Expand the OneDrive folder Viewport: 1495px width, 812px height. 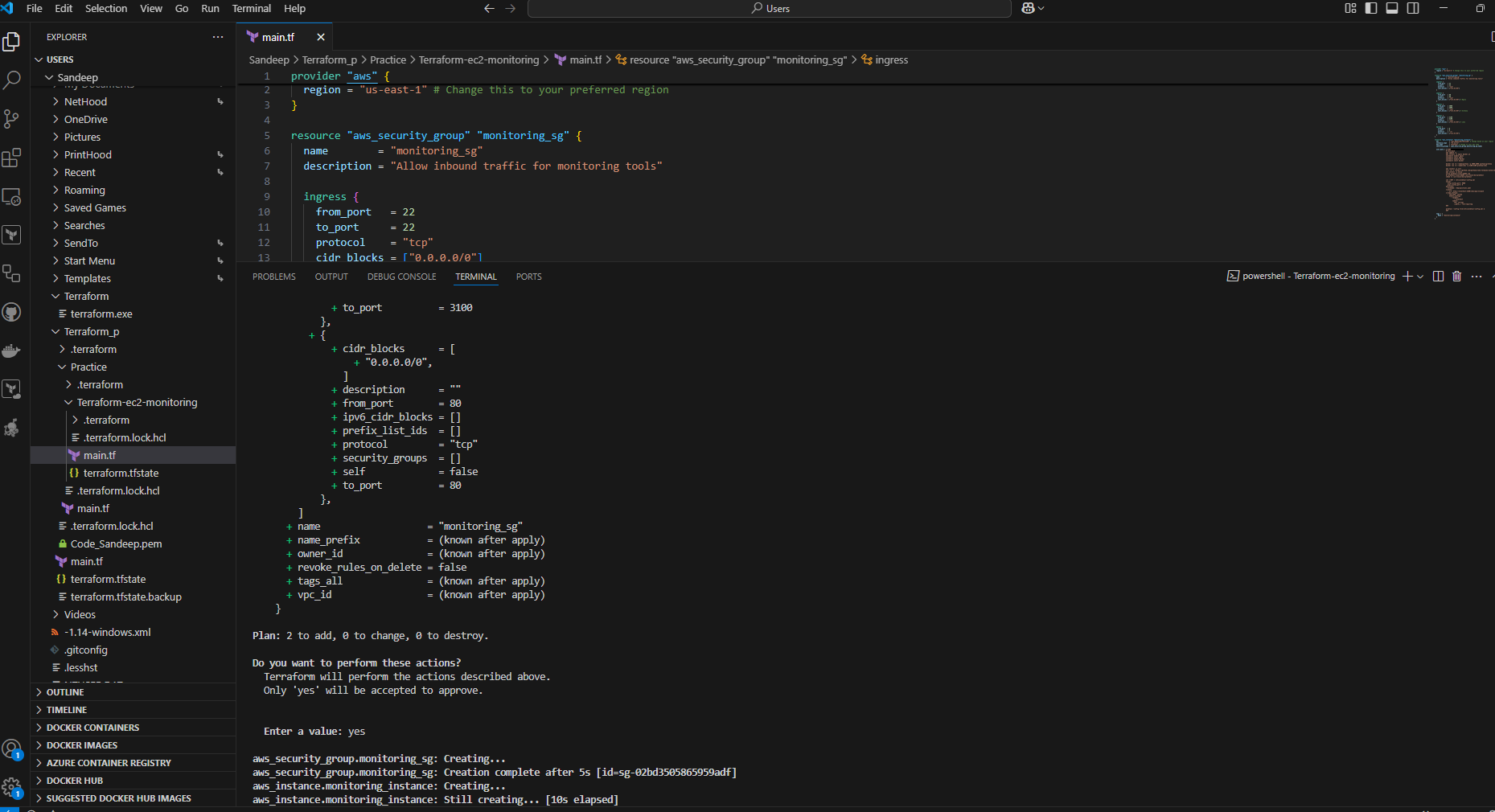133,119
